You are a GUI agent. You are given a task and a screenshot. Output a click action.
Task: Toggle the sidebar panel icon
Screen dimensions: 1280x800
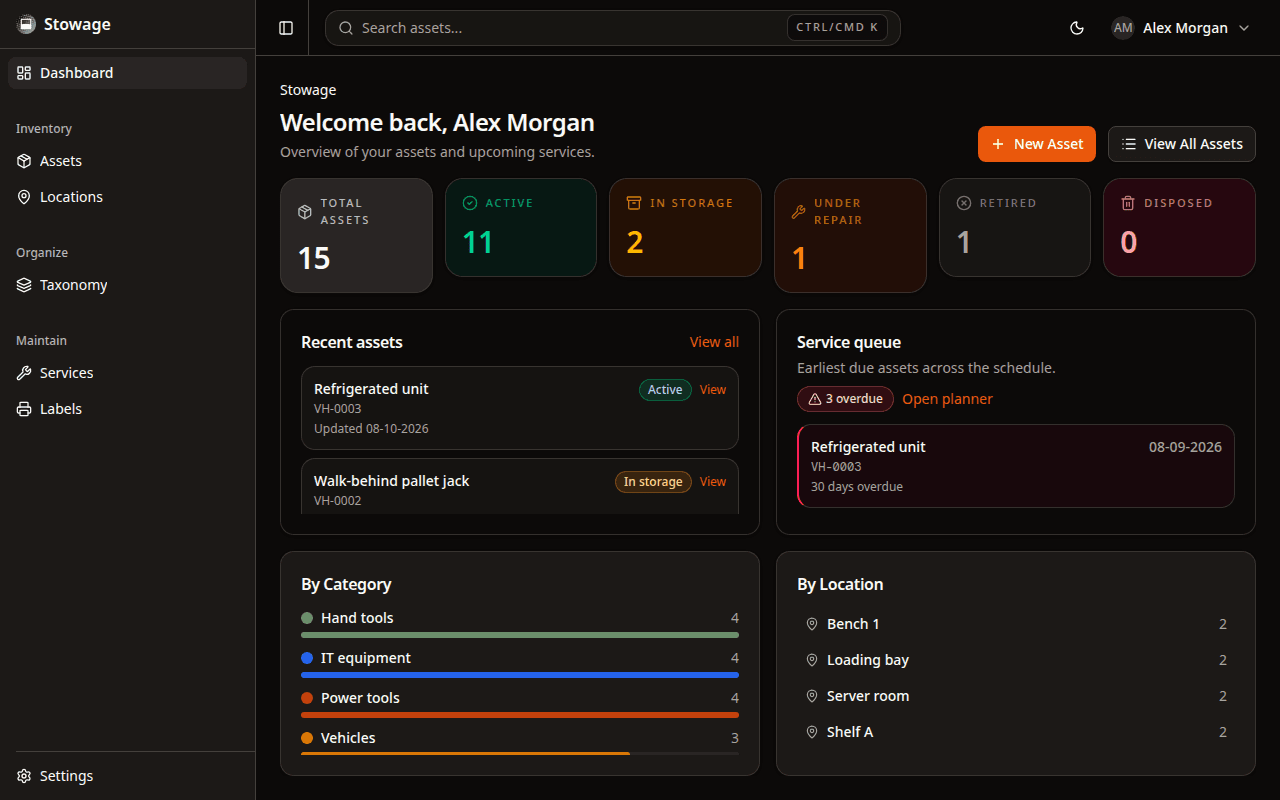(x=286, y=28)
